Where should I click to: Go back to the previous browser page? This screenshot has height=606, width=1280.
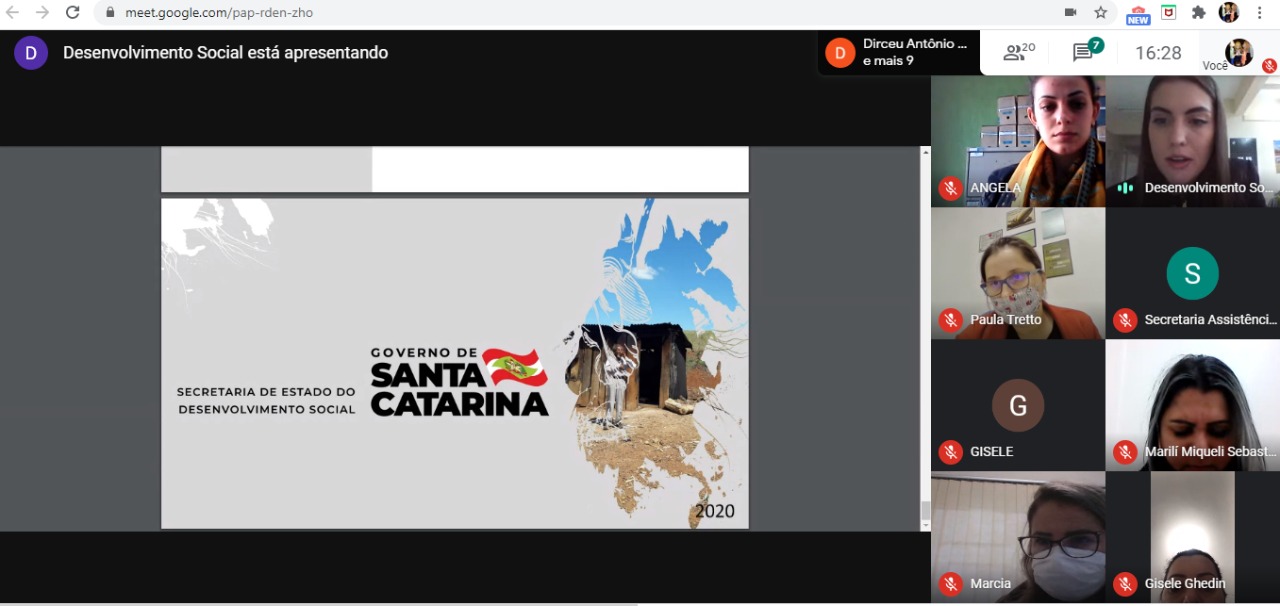pyautogui.click(x=13, y=12)
